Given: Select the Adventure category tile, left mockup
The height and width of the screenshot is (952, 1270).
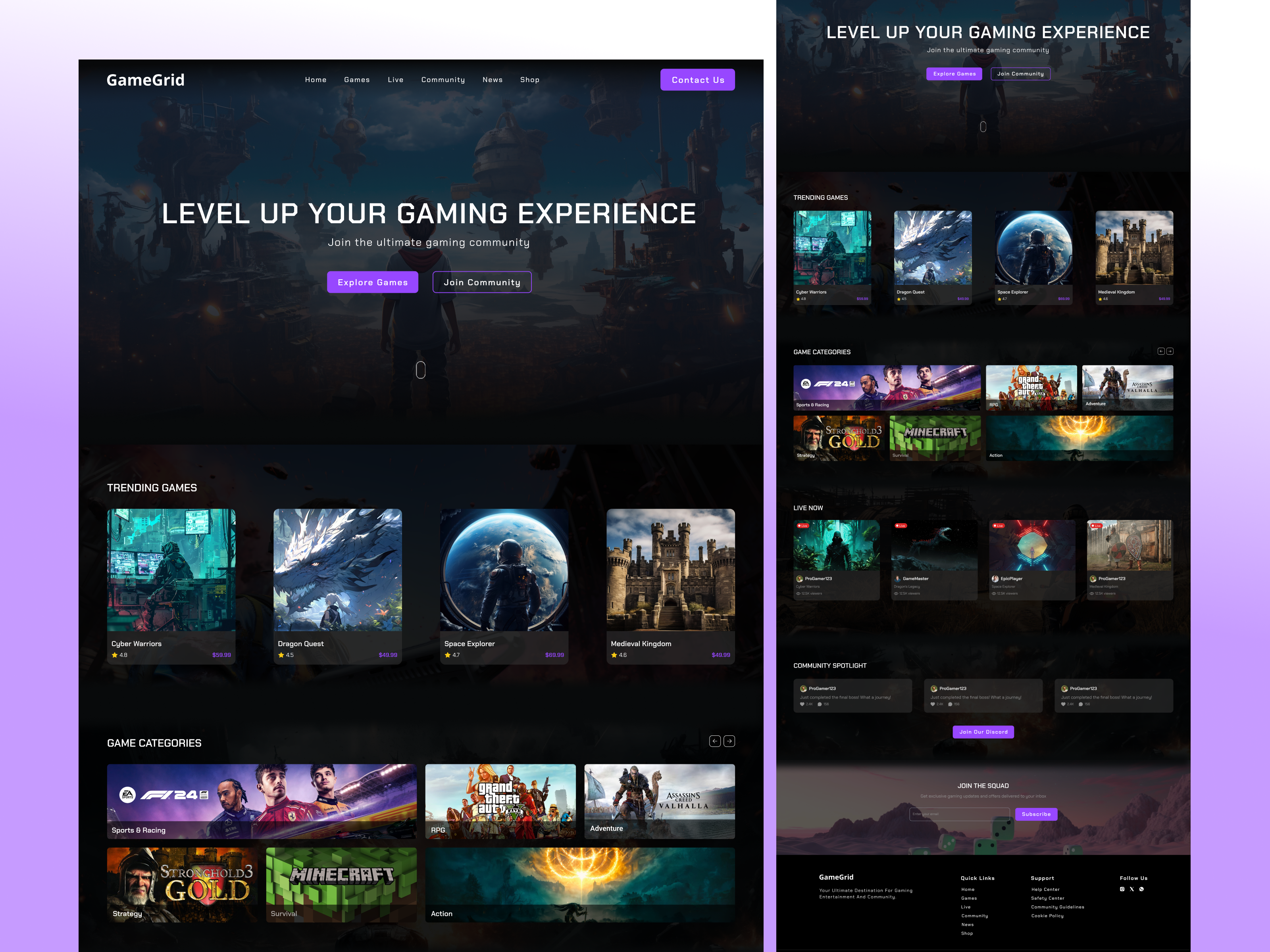Looking at the screenshot, I should (x=660, y=801).
